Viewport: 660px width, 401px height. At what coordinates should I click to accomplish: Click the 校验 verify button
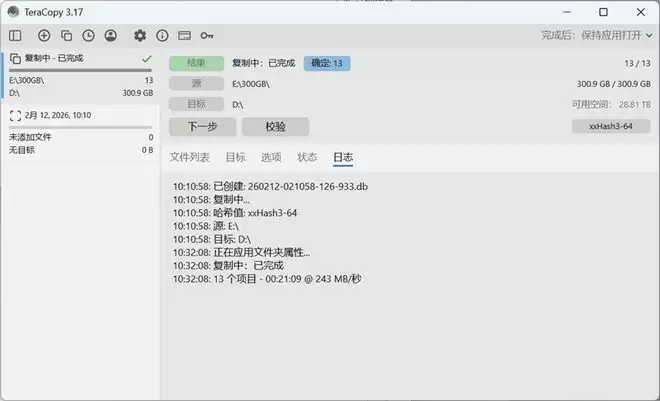tap(276, 127)
